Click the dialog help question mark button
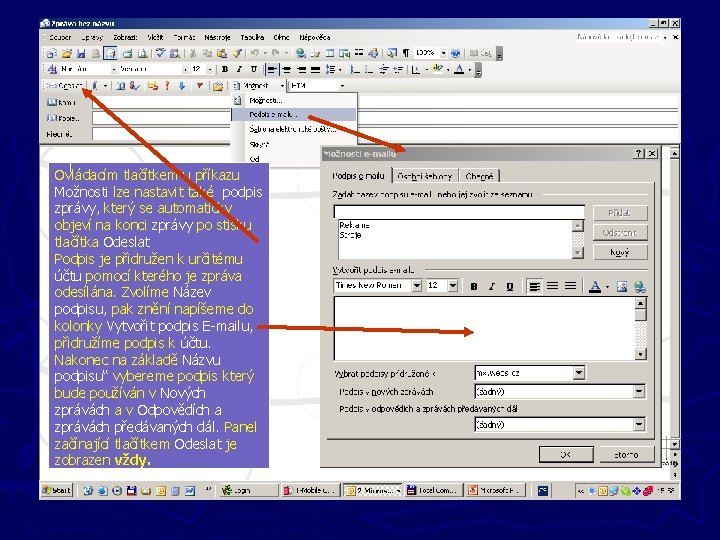The image size is (720, 540). tap(639, 154)
